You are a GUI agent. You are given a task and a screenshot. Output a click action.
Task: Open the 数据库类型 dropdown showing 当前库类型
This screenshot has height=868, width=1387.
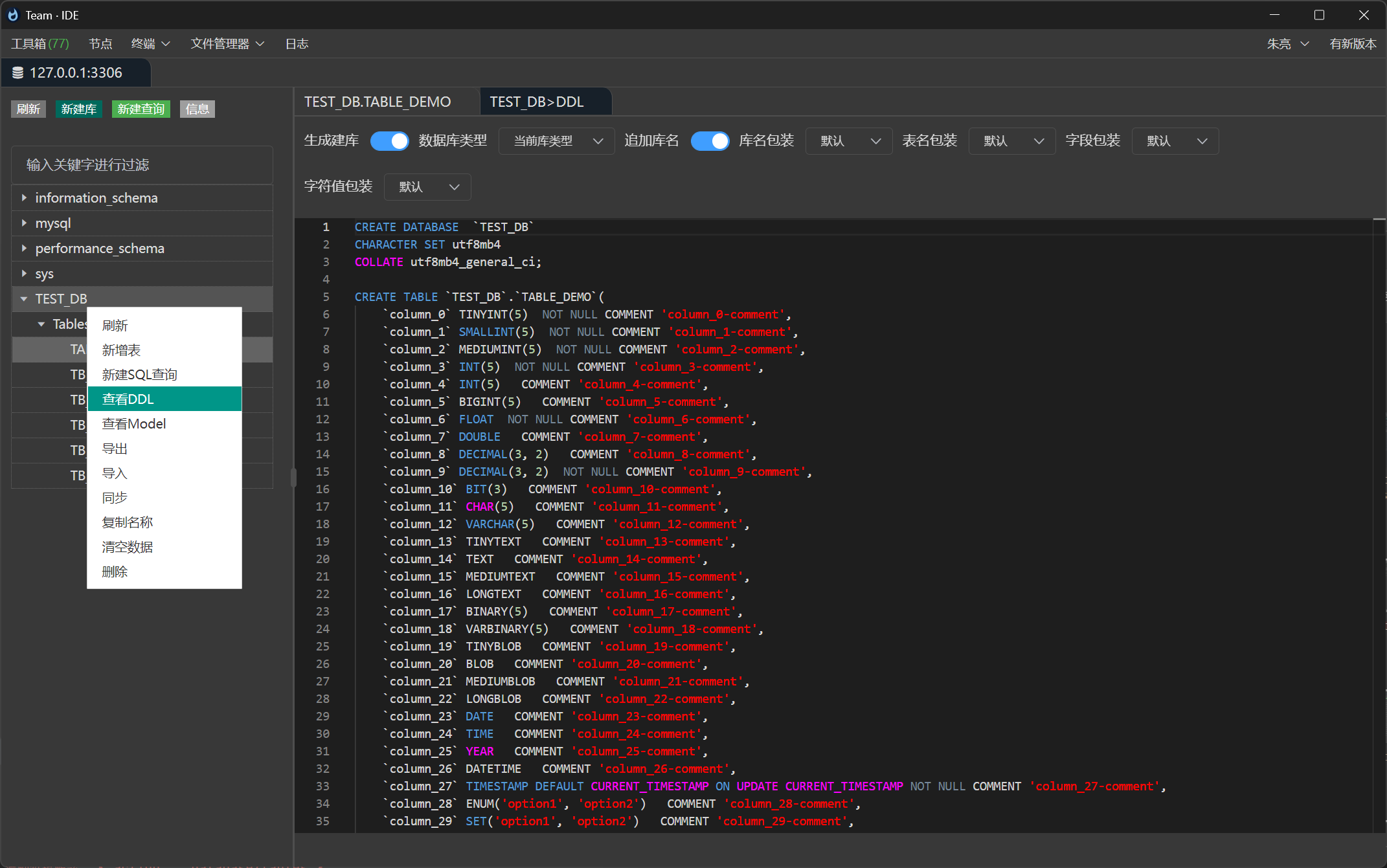[x=556, y=140]
